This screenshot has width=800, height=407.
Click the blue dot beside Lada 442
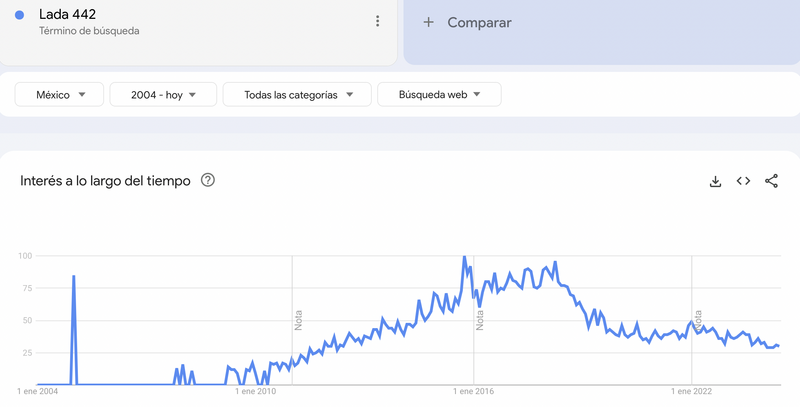pyautogui.click(x=20, y=15)
